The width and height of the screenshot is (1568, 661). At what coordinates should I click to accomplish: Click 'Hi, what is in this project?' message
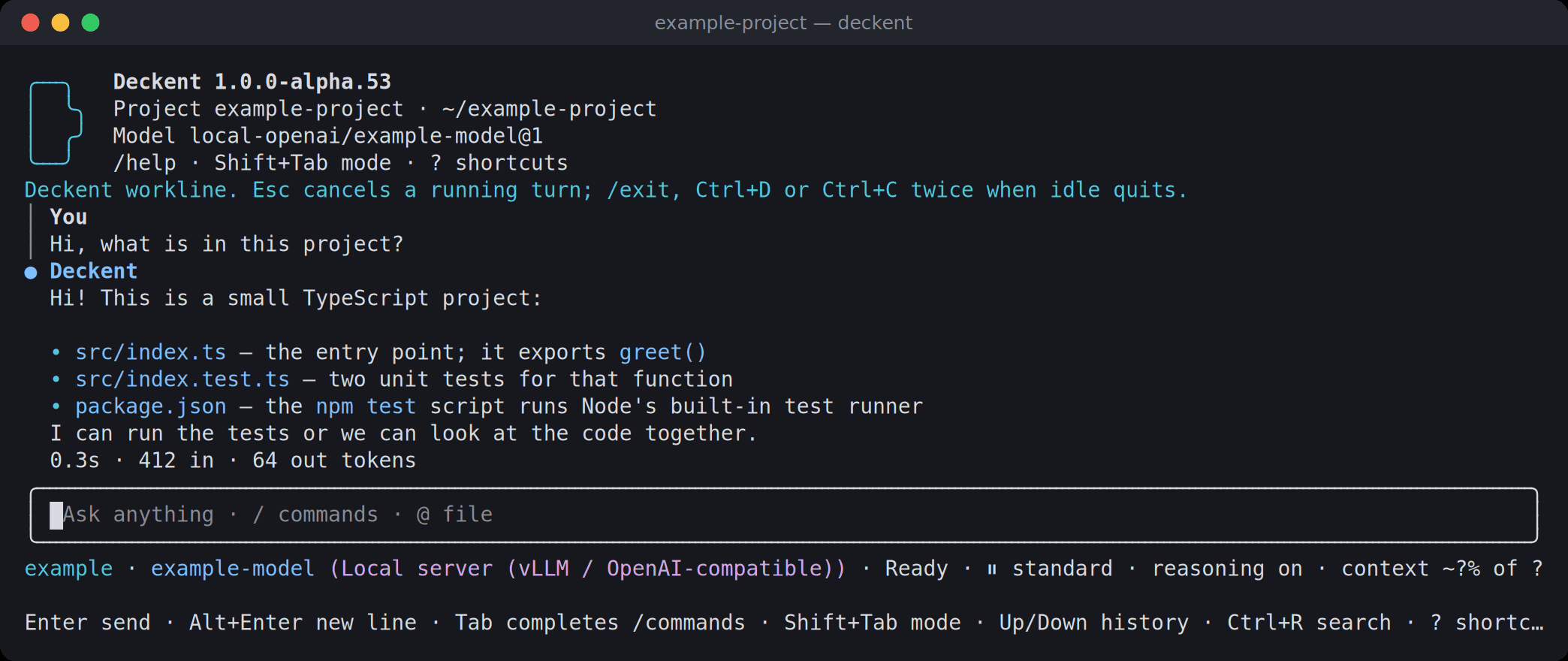tap(227, 244)
